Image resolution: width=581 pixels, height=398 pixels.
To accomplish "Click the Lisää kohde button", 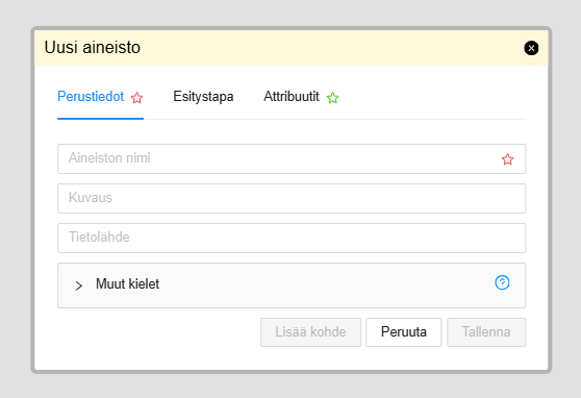I will tap(311, 332).
